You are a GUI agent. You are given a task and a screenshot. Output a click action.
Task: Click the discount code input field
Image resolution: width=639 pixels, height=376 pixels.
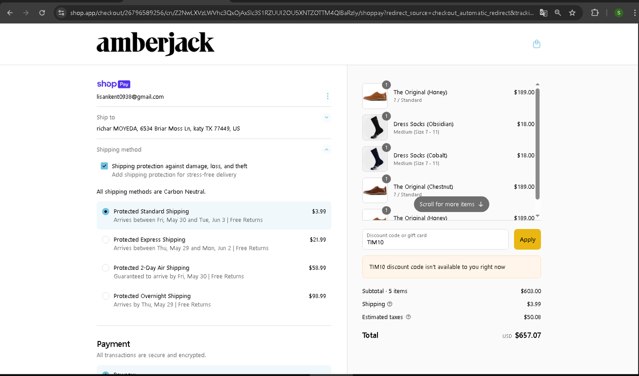coord(435,240)
